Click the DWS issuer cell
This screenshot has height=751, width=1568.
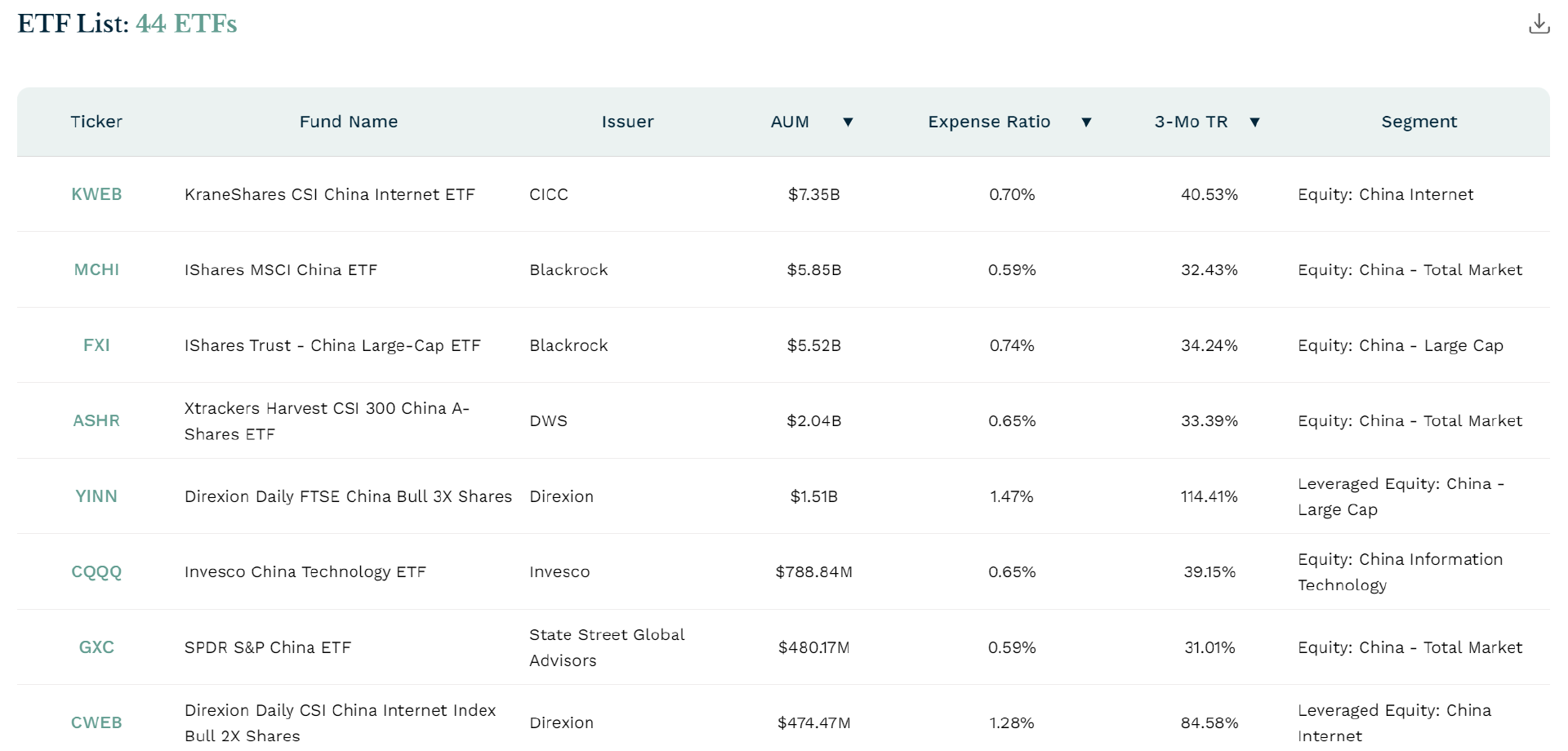coord(548,420)
